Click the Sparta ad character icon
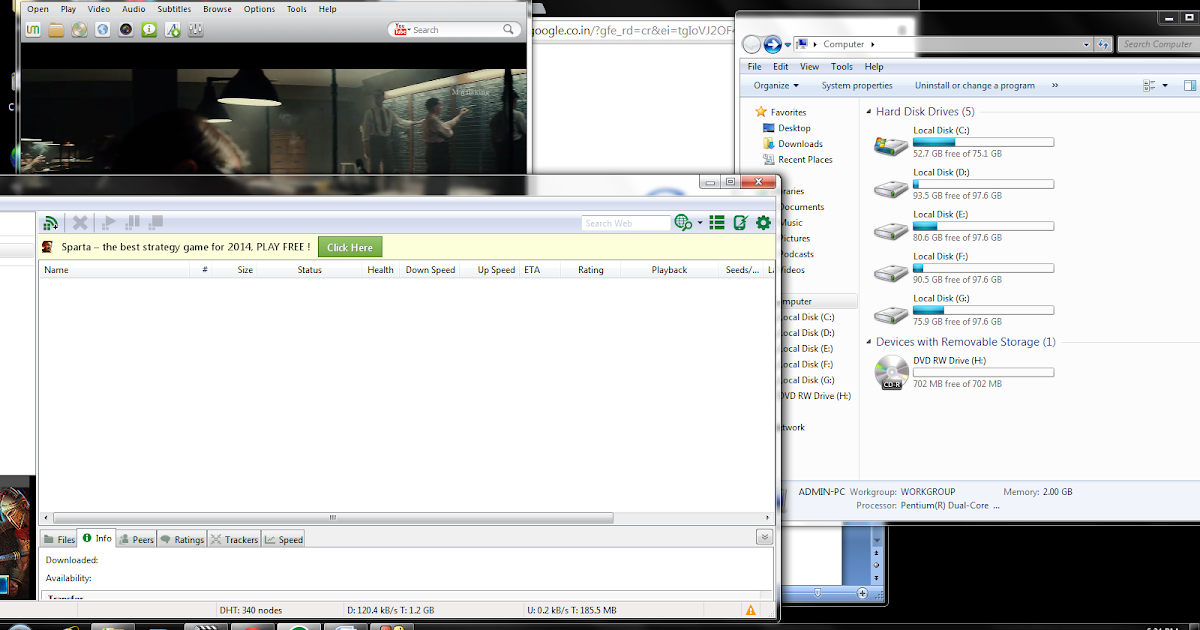 [x=48, y=247]
